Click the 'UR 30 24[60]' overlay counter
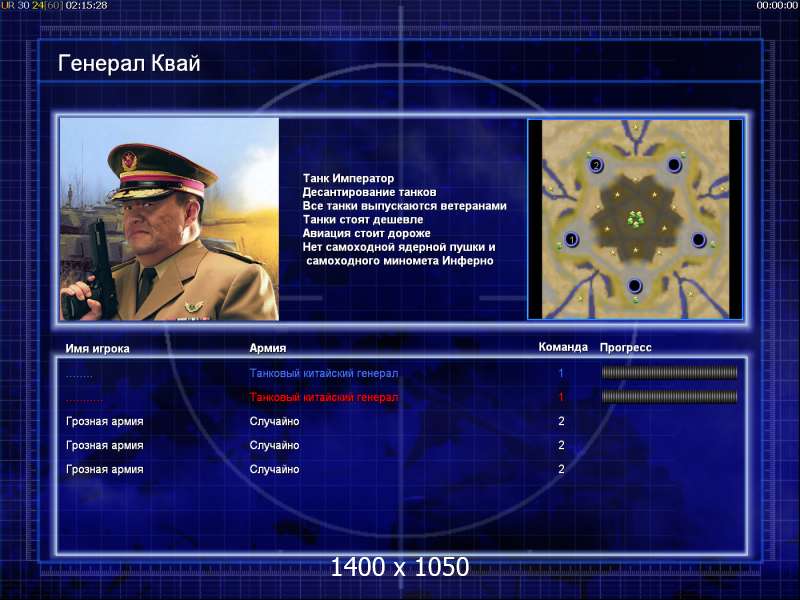Screen dimensions: 800x600 (32, 6)
